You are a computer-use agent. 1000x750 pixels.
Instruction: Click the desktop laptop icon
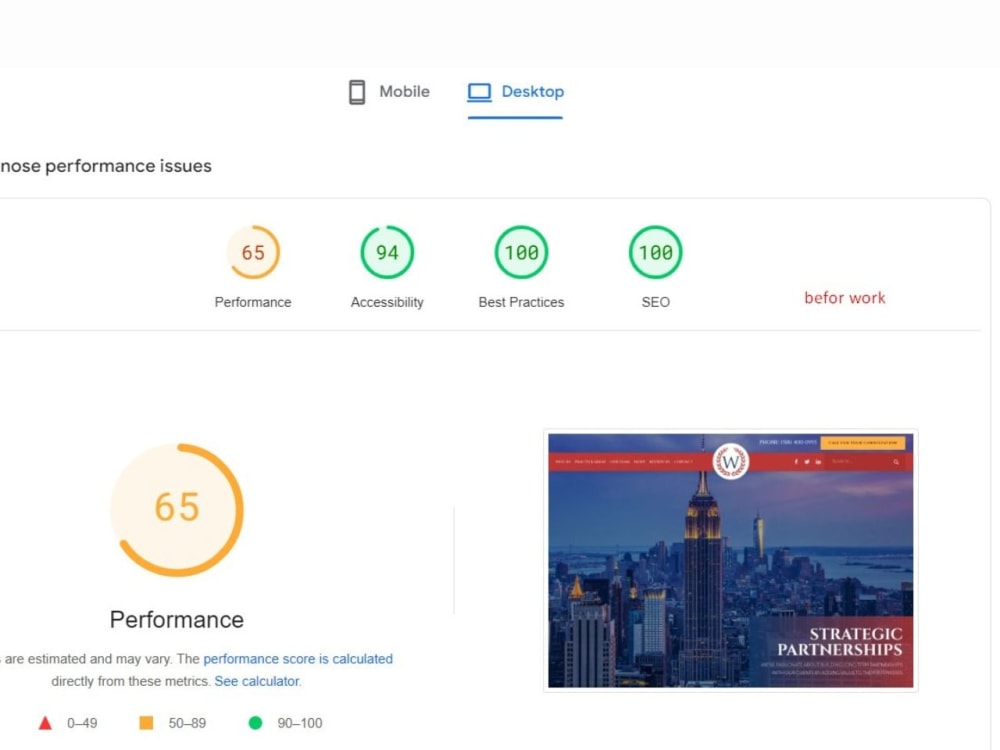pyautogui.click(x=480, y=92)
